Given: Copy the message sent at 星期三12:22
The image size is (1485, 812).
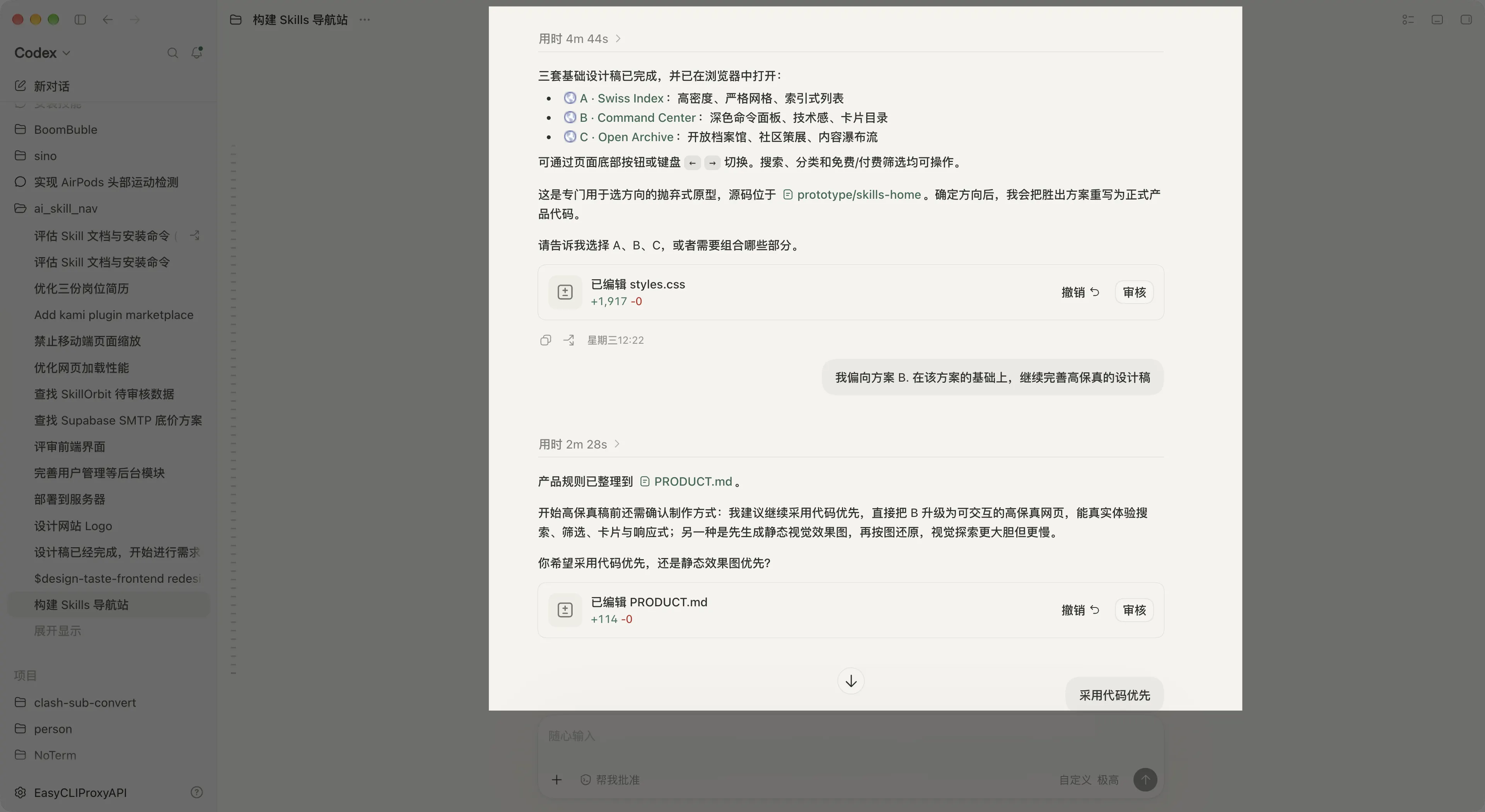Looking at the screenshot, I should [x=545, y=340].
